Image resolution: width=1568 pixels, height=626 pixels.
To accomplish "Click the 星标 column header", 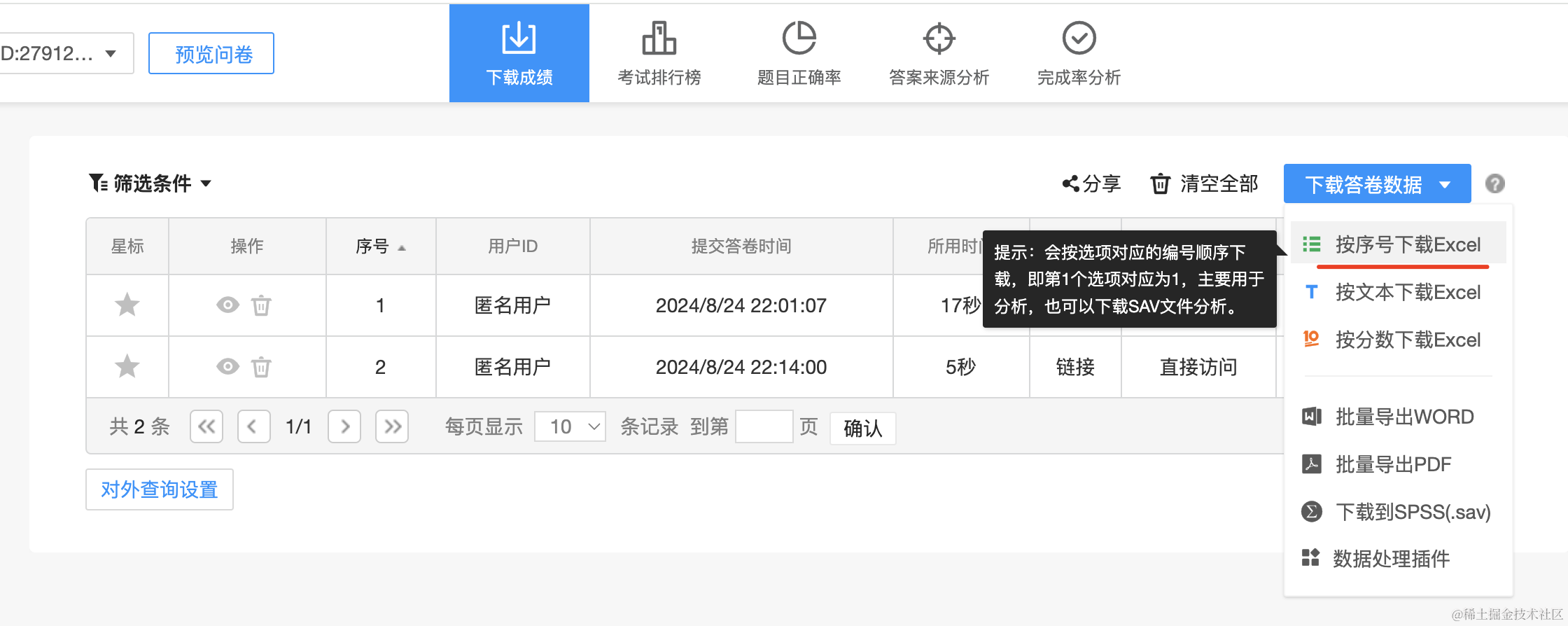I will coord(127,246).
